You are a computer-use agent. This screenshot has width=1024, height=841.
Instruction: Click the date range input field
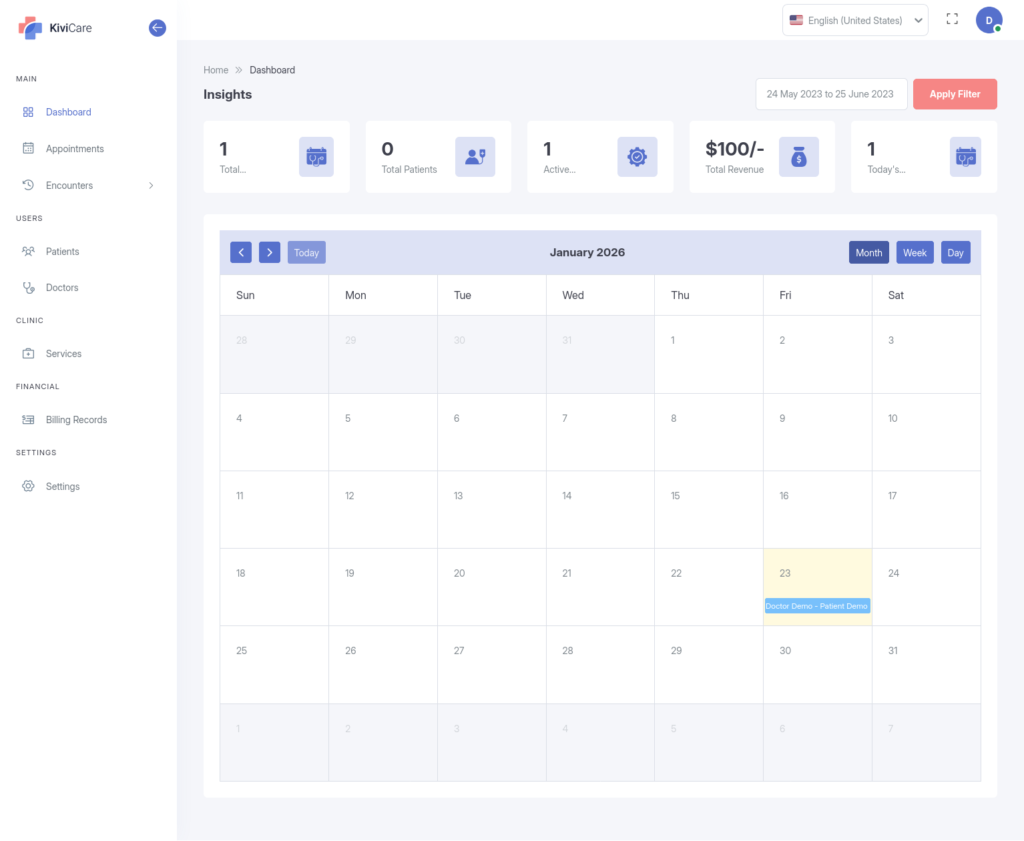point(830,94)
